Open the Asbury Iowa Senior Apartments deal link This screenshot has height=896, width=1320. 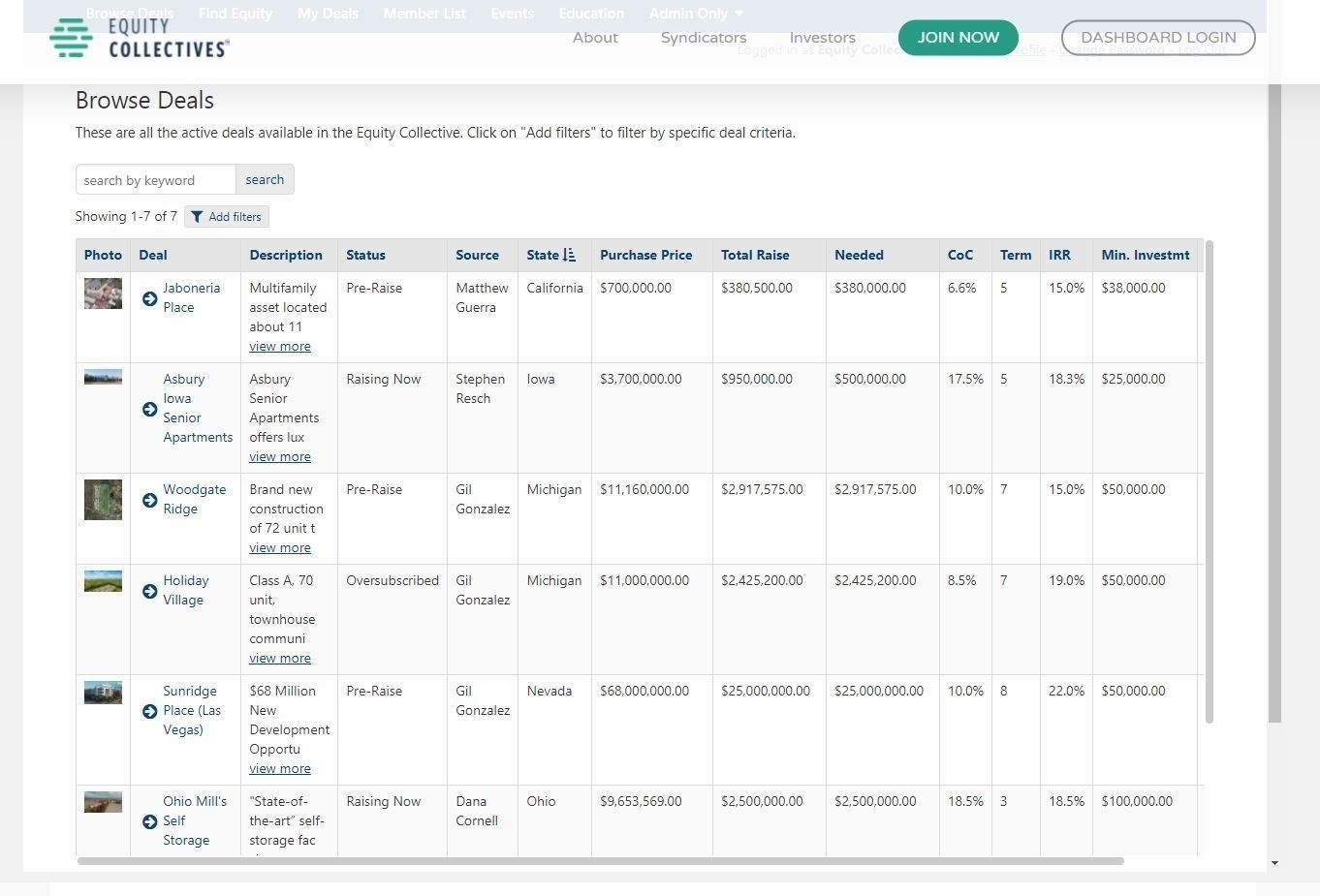[198, 408]
